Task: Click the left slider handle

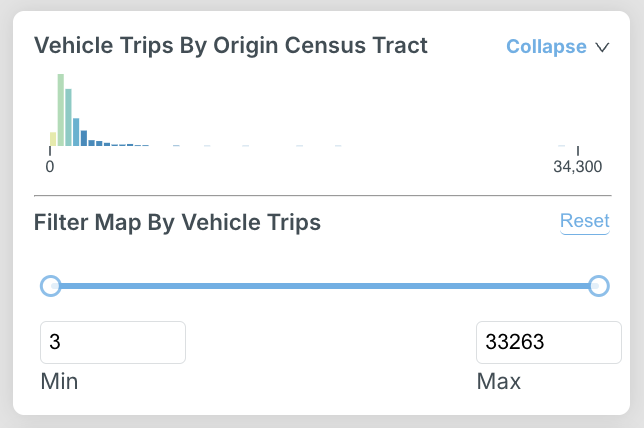Action: coord(51,286)
